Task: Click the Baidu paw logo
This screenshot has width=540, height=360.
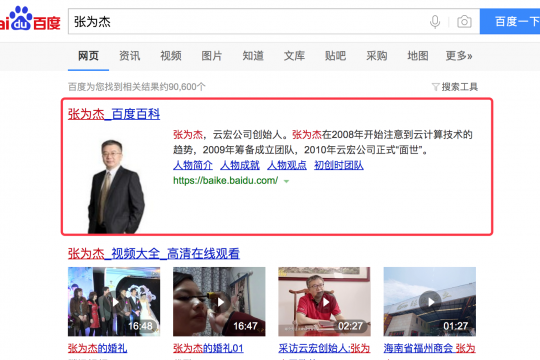Action: point(30,19)
